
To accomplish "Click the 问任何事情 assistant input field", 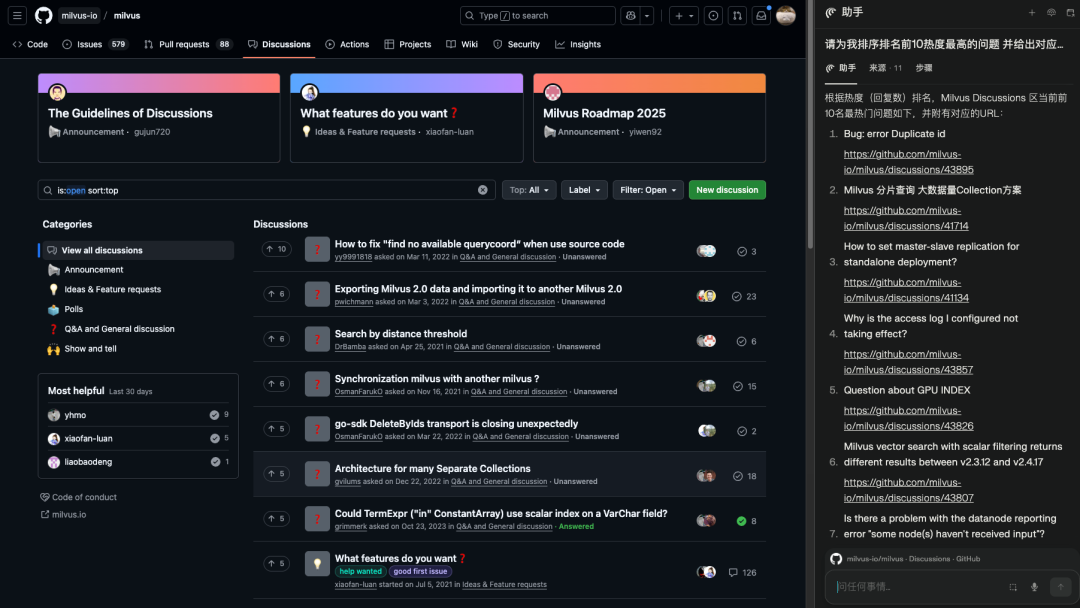I will coord(916,587).
